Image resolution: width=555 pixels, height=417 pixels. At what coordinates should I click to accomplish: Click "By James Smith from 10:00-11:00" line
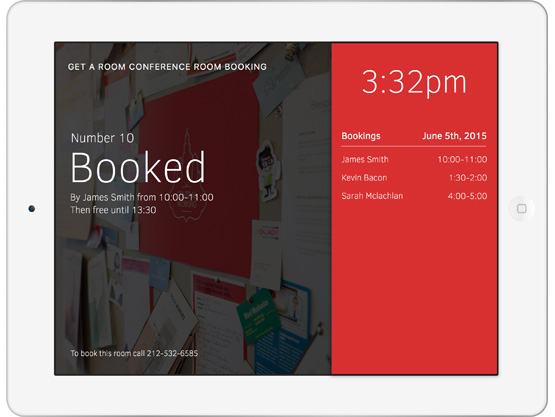(142, 197)
